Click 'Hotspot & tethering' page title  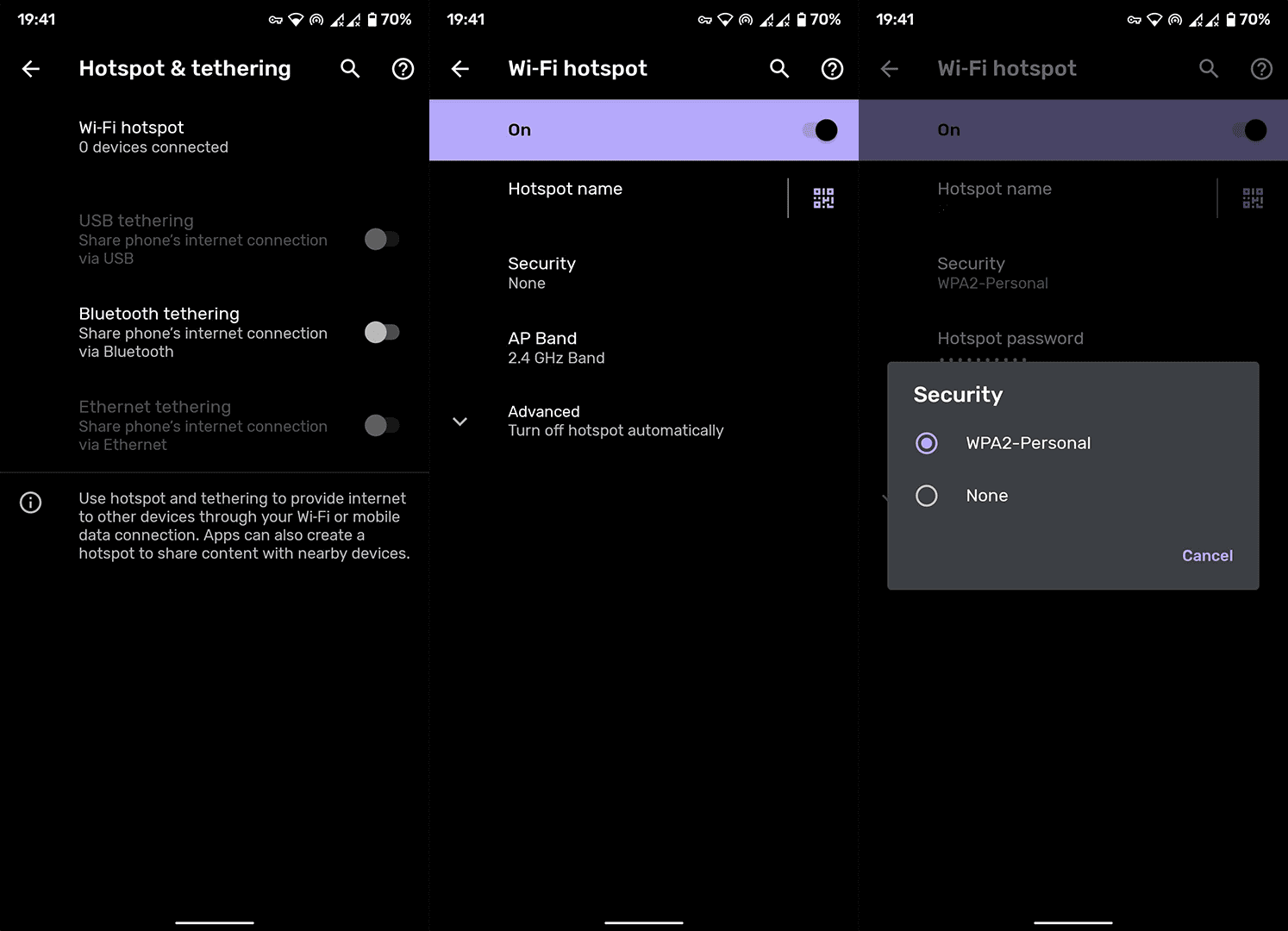184,69
